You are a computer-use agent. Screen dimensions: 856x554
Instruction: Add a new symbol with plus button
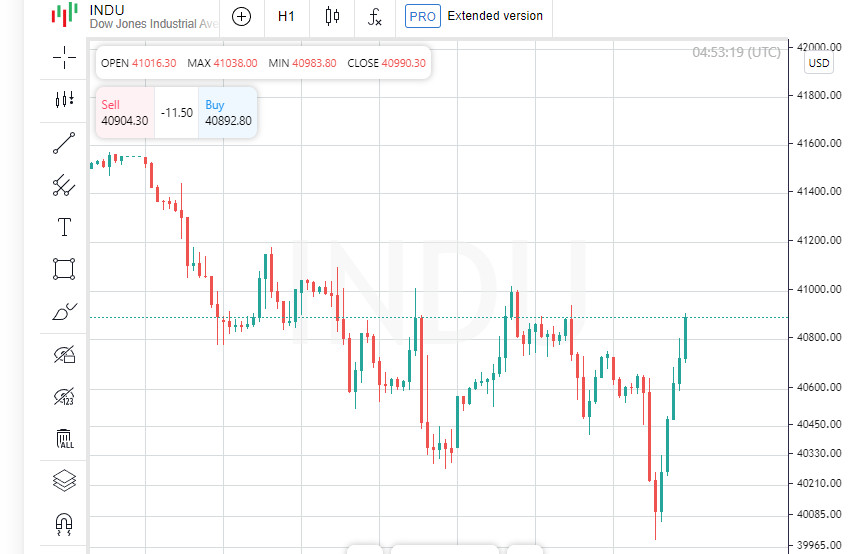241,16
